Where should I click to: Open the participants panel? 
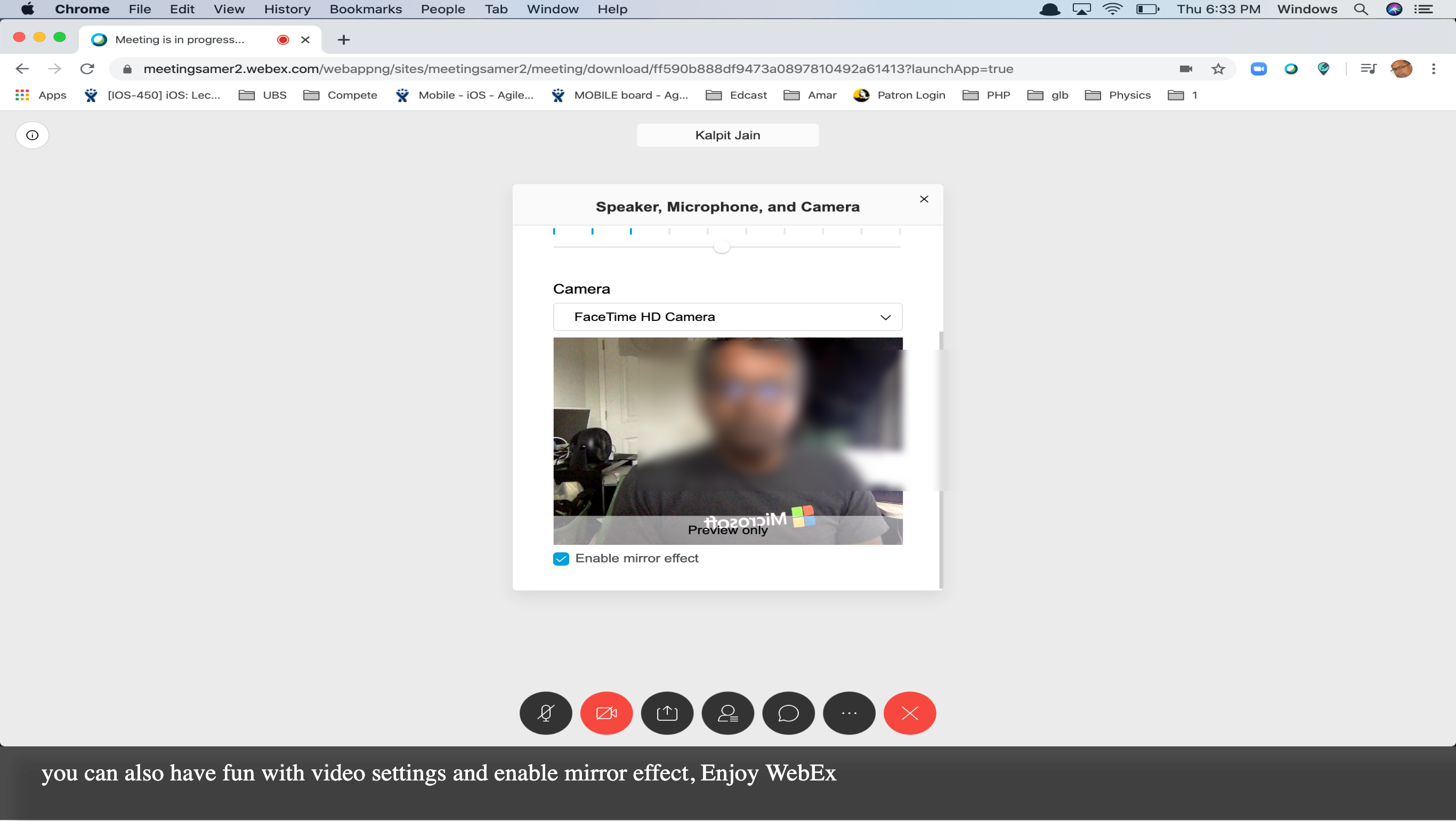pyautogui.click(x=727, y=713)
